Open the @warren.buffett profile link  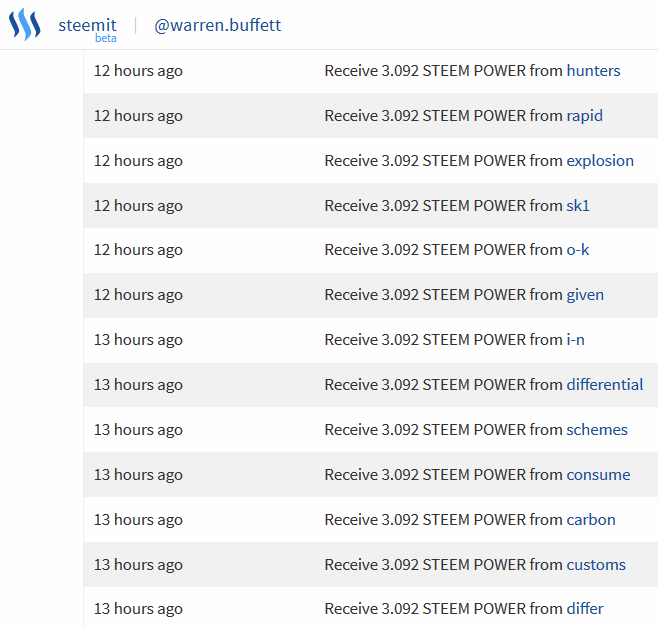(218, 26)
